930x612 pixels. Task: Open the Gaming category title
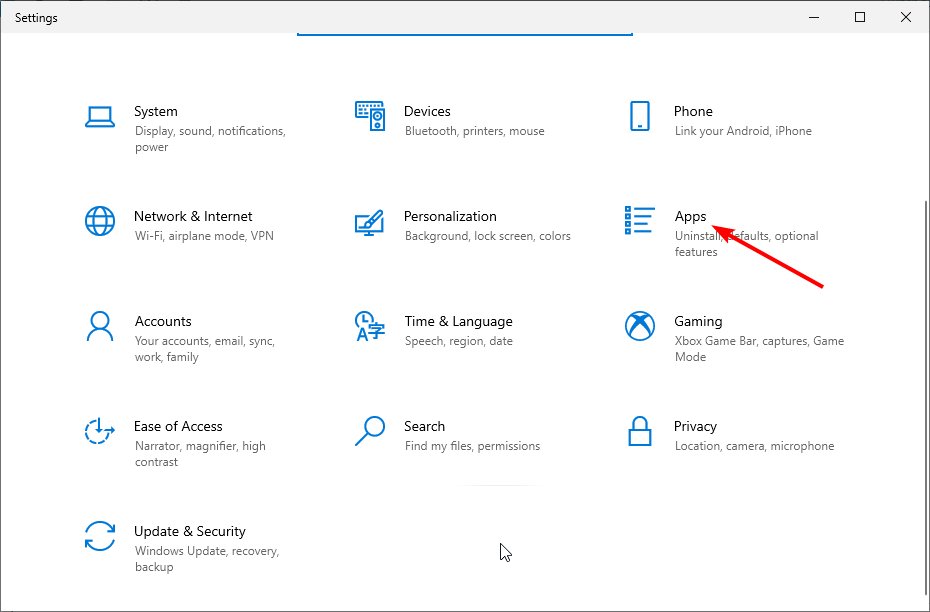click(698, 321)
